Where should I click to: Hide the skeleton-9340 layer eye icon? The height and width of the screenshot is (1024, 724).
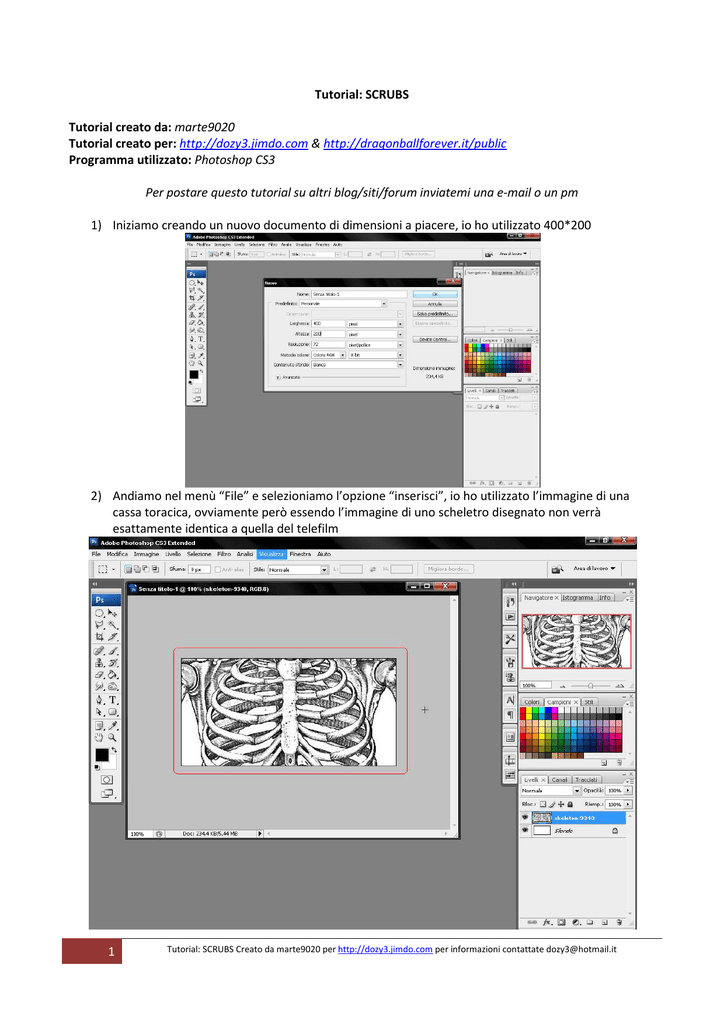pyautogui.click(x=525, y=817)
